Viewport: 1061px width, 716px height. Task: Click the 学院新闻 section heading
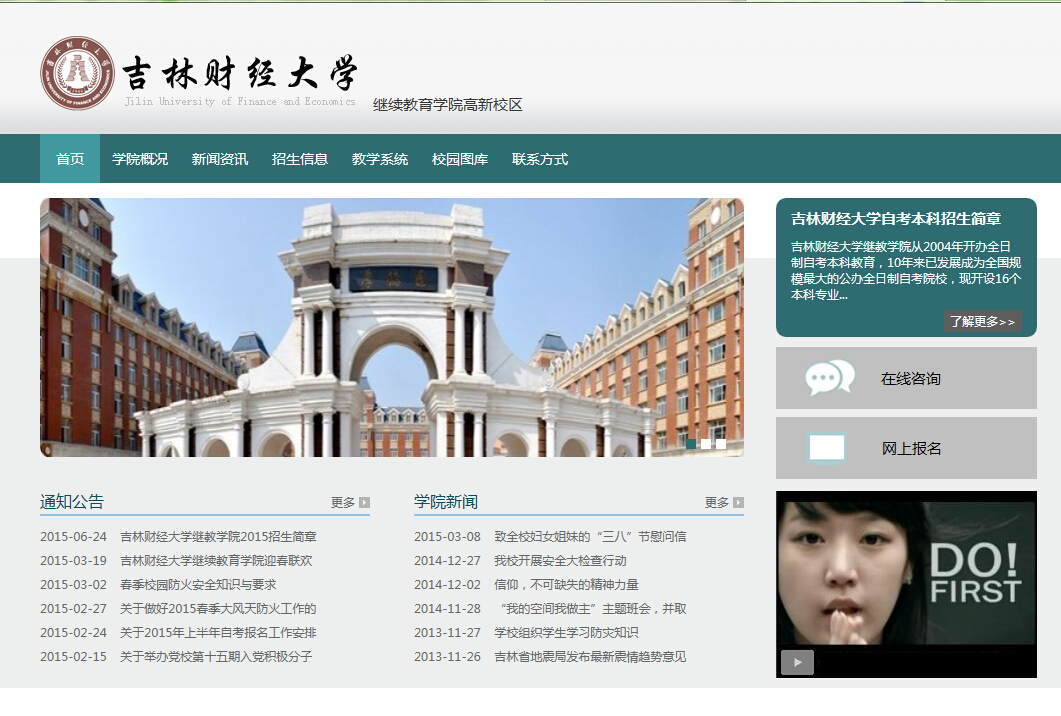coord(446,502)
